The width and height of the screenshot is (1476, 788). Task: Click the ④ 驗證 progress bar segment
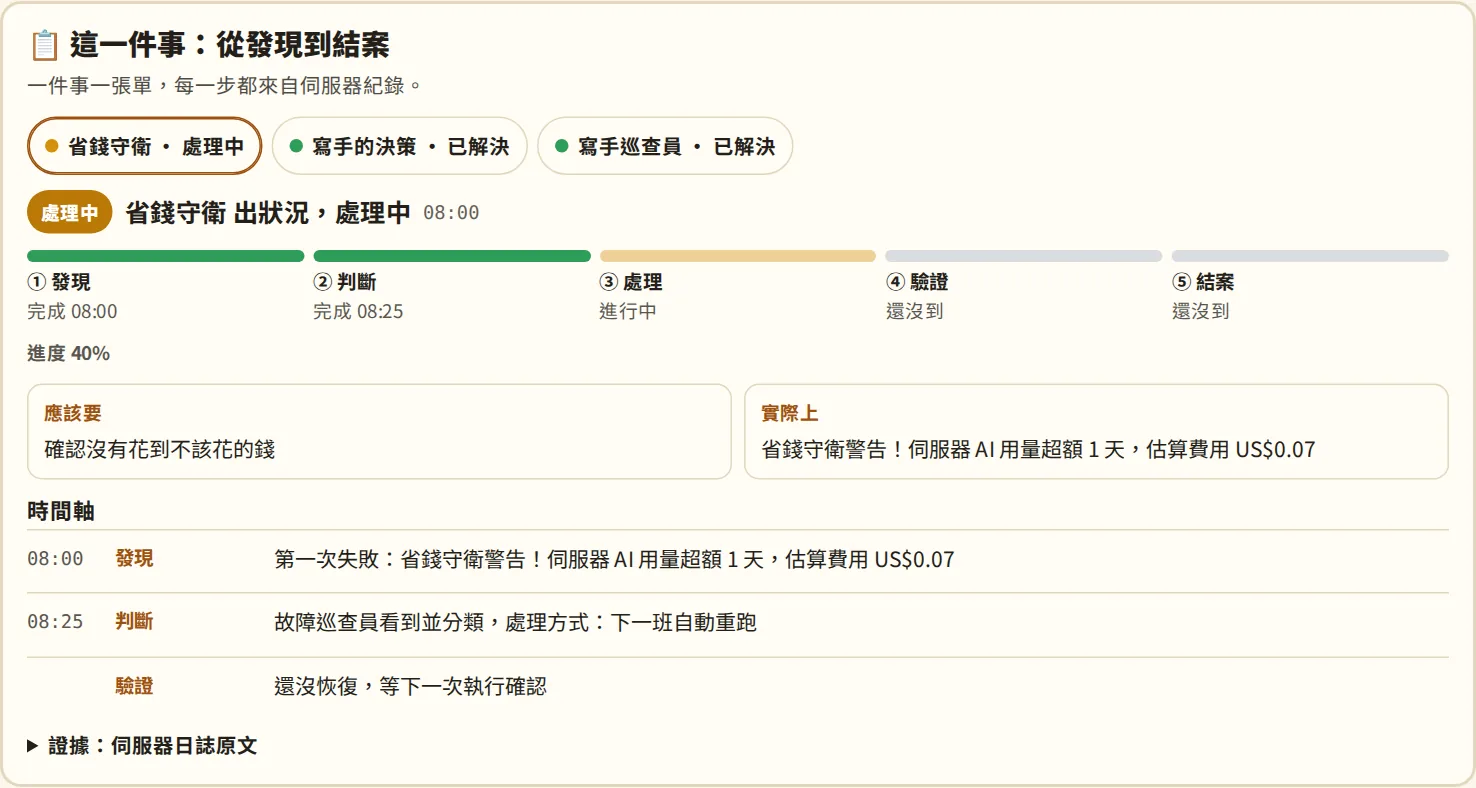(x=1024, y=256)
